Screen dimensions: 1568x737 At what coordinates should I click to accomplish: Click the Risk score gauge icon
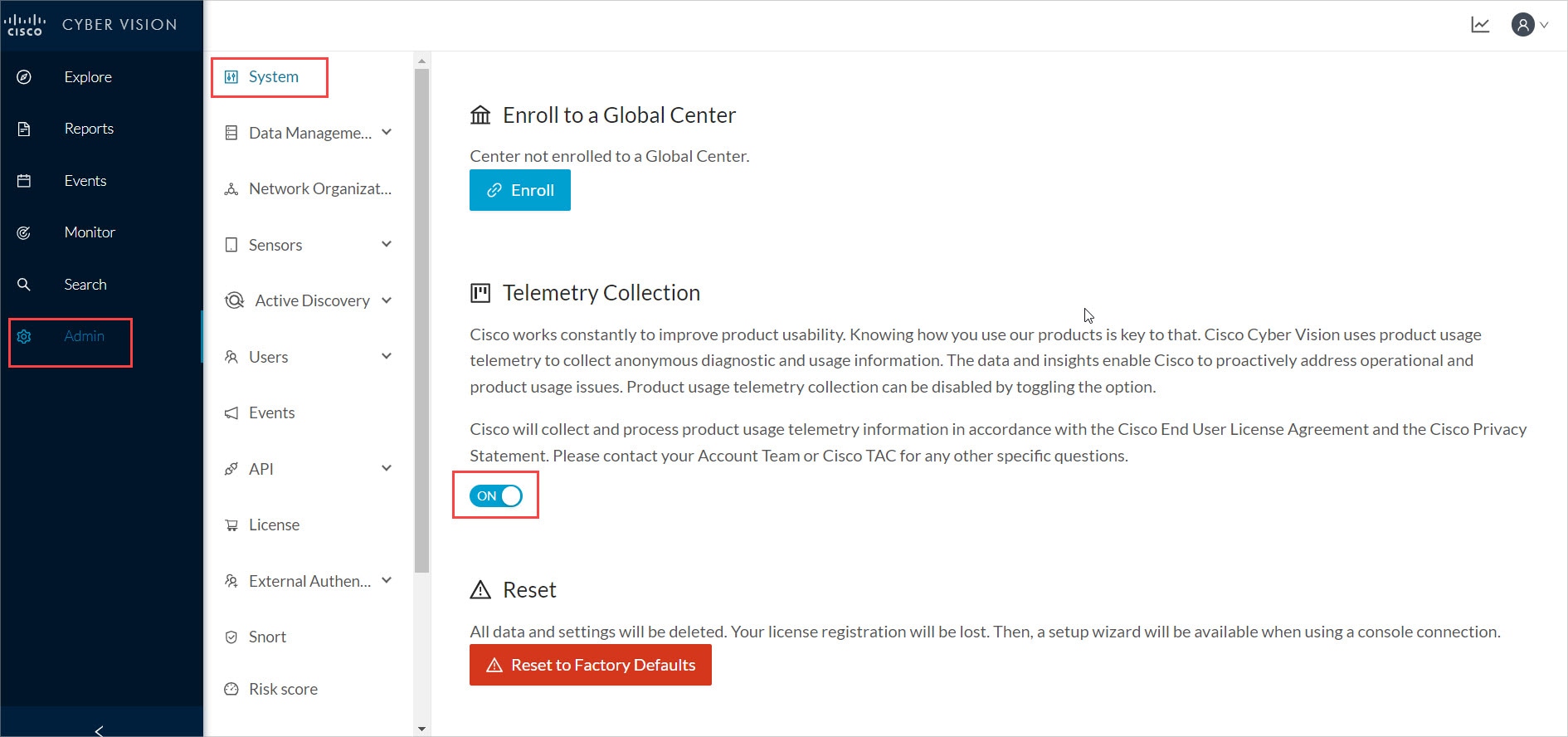coord(231,689)
